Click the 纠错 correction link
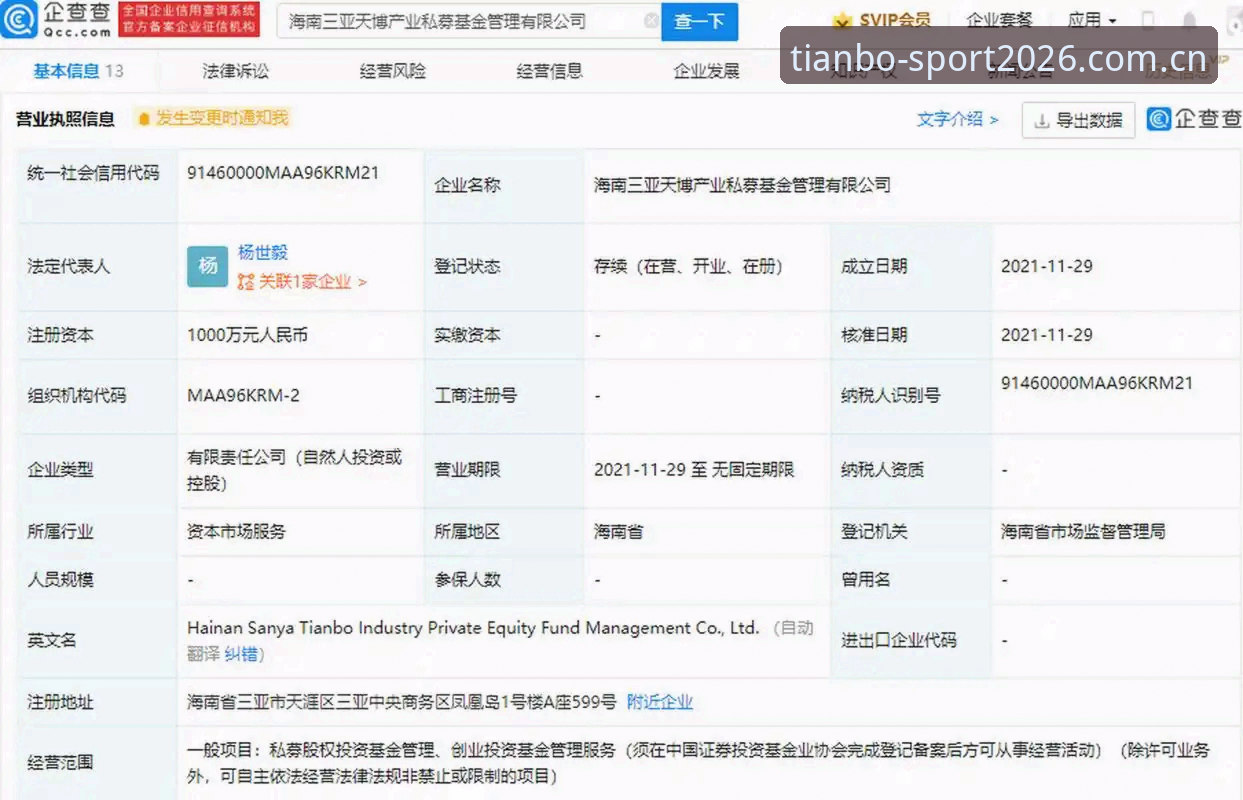1243x800 pixels. [x=240, y=654]
